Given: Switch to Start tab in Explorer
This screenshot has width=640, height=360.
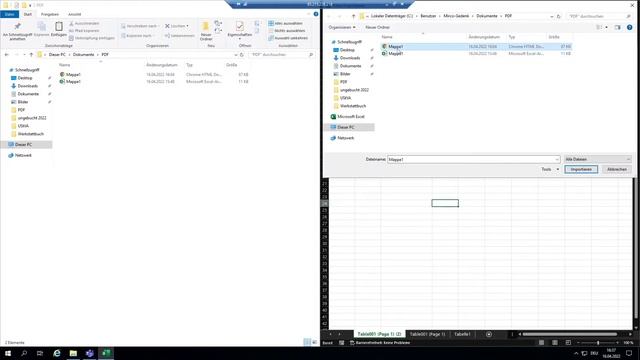Looking at the screenshot, I should (28, 14).
